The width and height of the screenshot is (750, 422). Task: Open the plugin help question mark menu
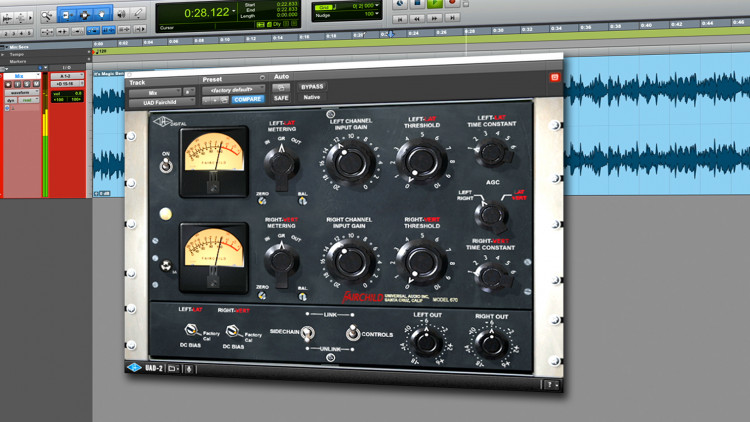click(x=551, y=384)
